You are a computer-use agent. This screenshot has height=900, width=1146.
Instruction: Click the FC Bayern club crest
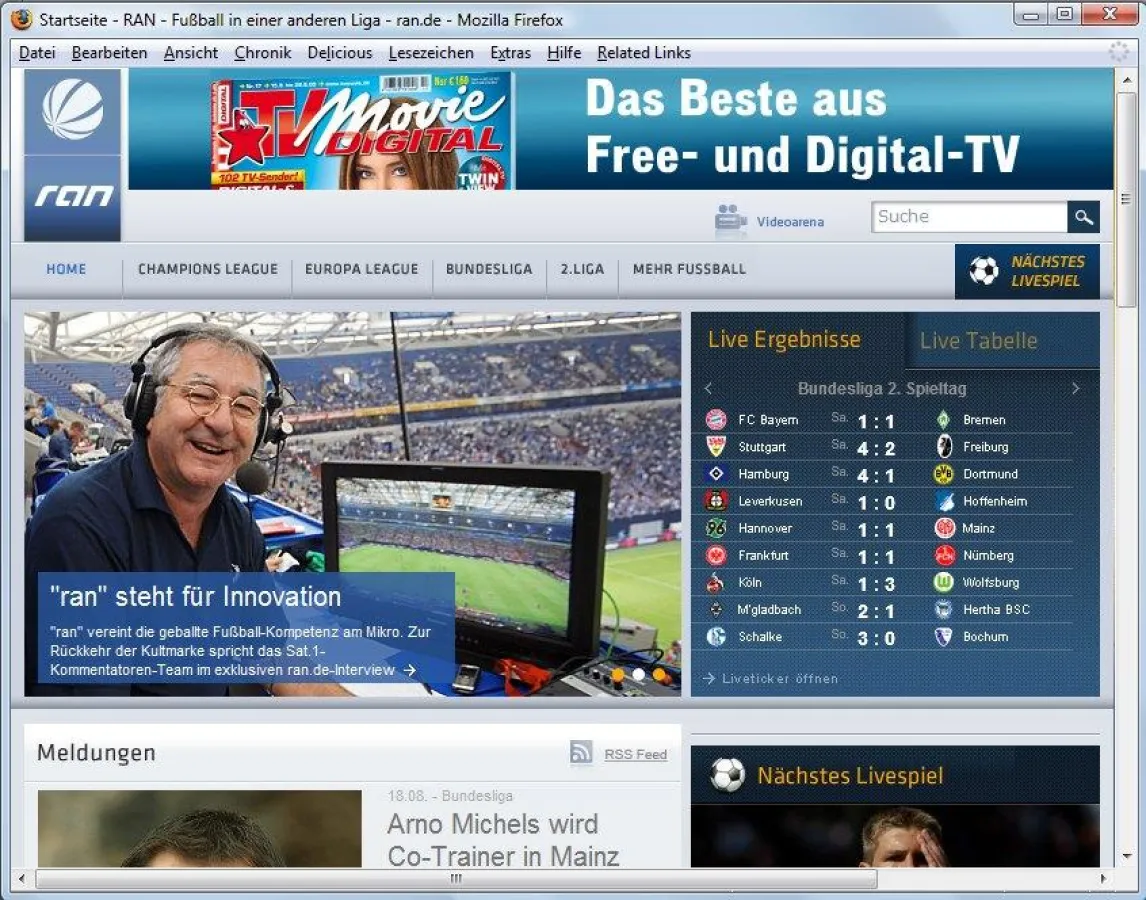coord(716,420)
